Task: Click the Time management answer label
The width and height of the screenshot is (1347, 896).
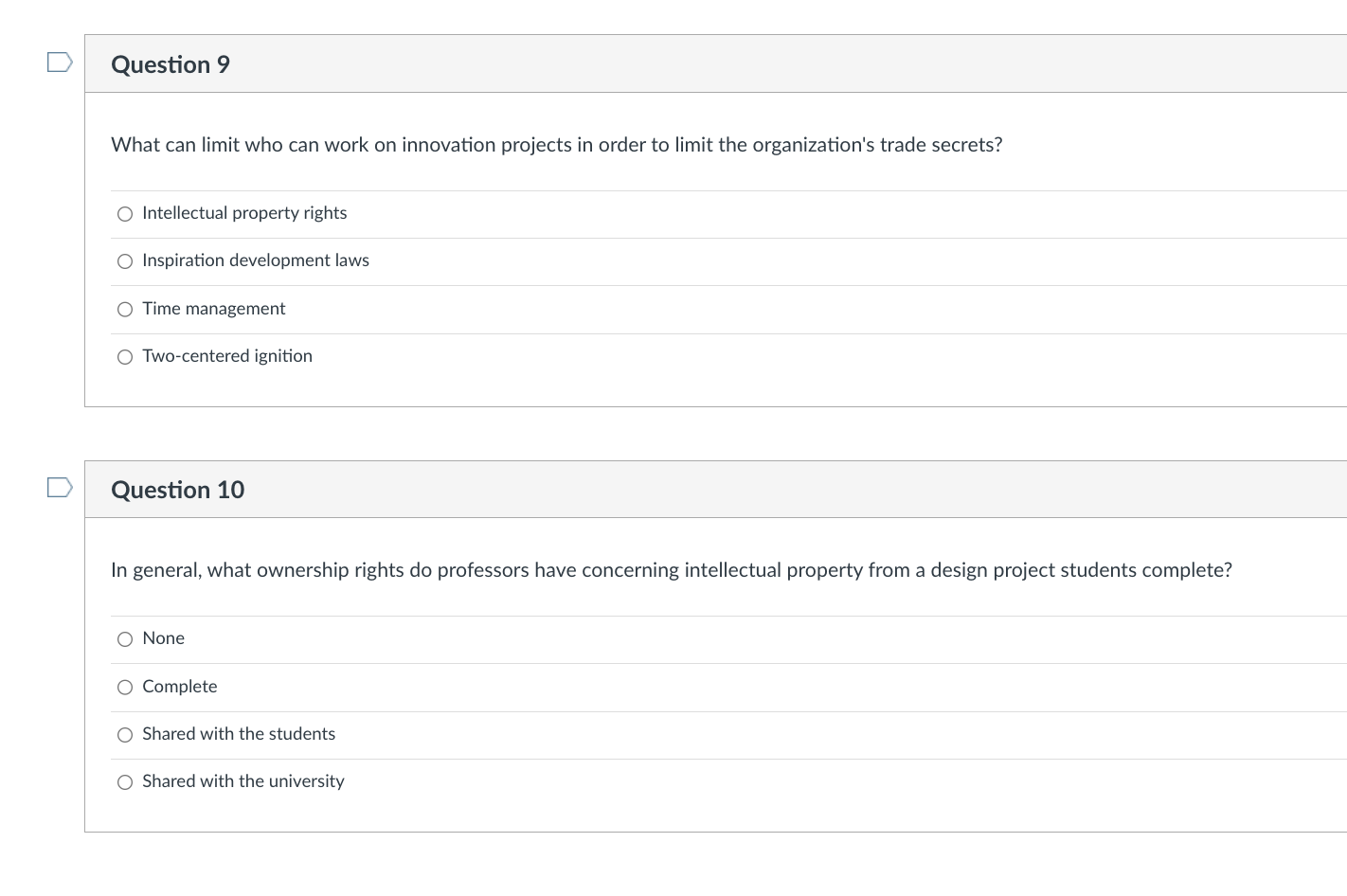Action: [x=214, y=309]
